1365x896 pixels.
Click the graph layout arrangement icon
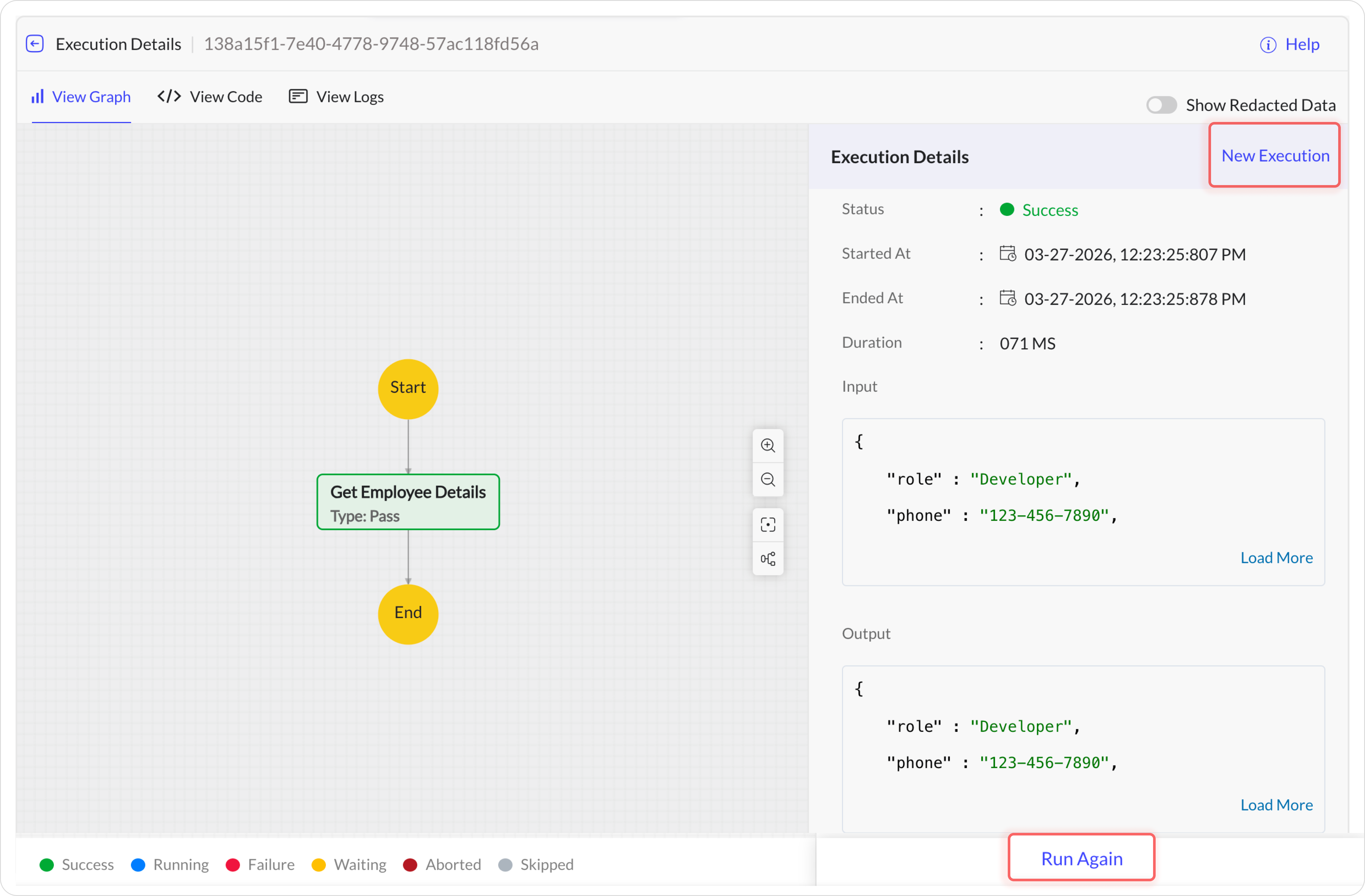[x=767, y=558]
